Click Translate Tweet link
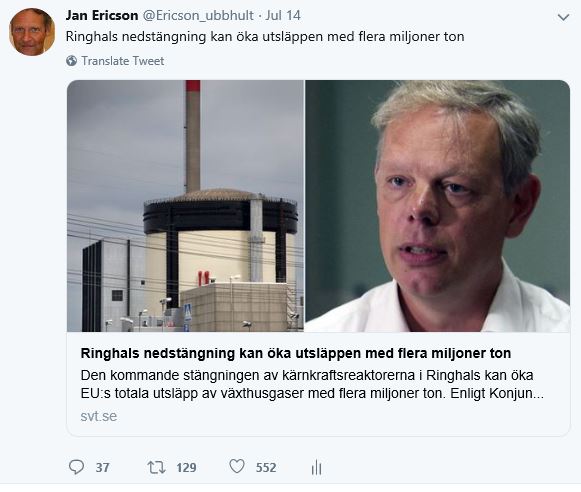The height and width of the screenshot is (492, 581). coord(123,61)
